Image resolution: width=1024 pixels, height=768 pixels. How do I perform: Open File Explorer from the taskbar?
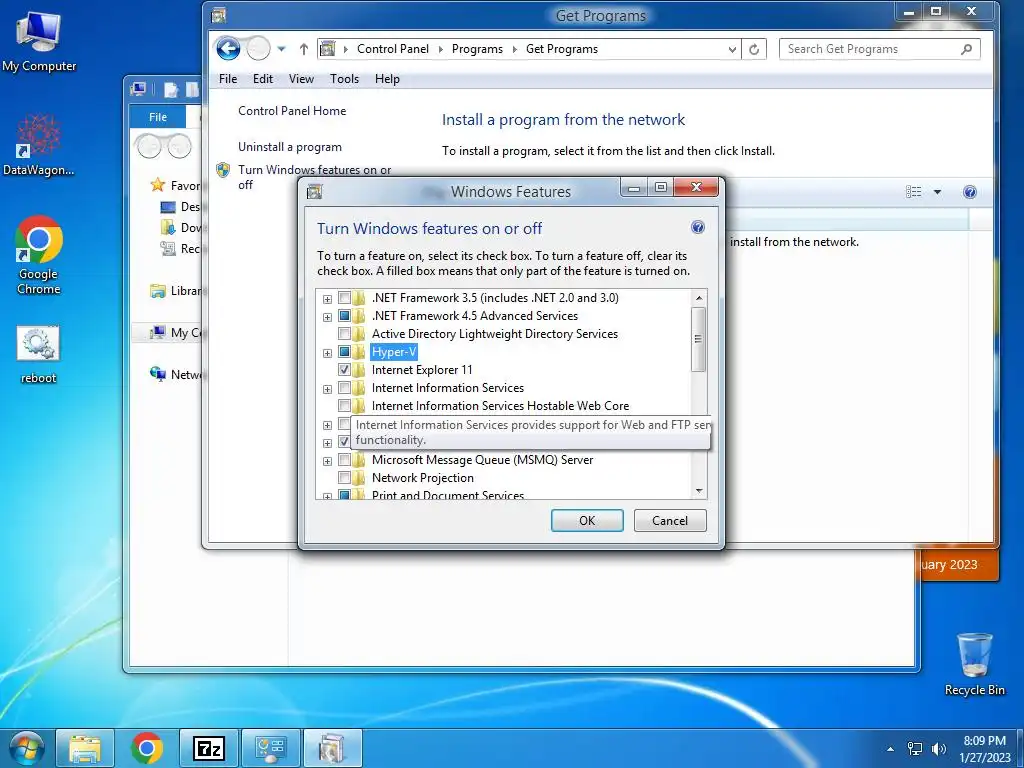coord(85,748)
